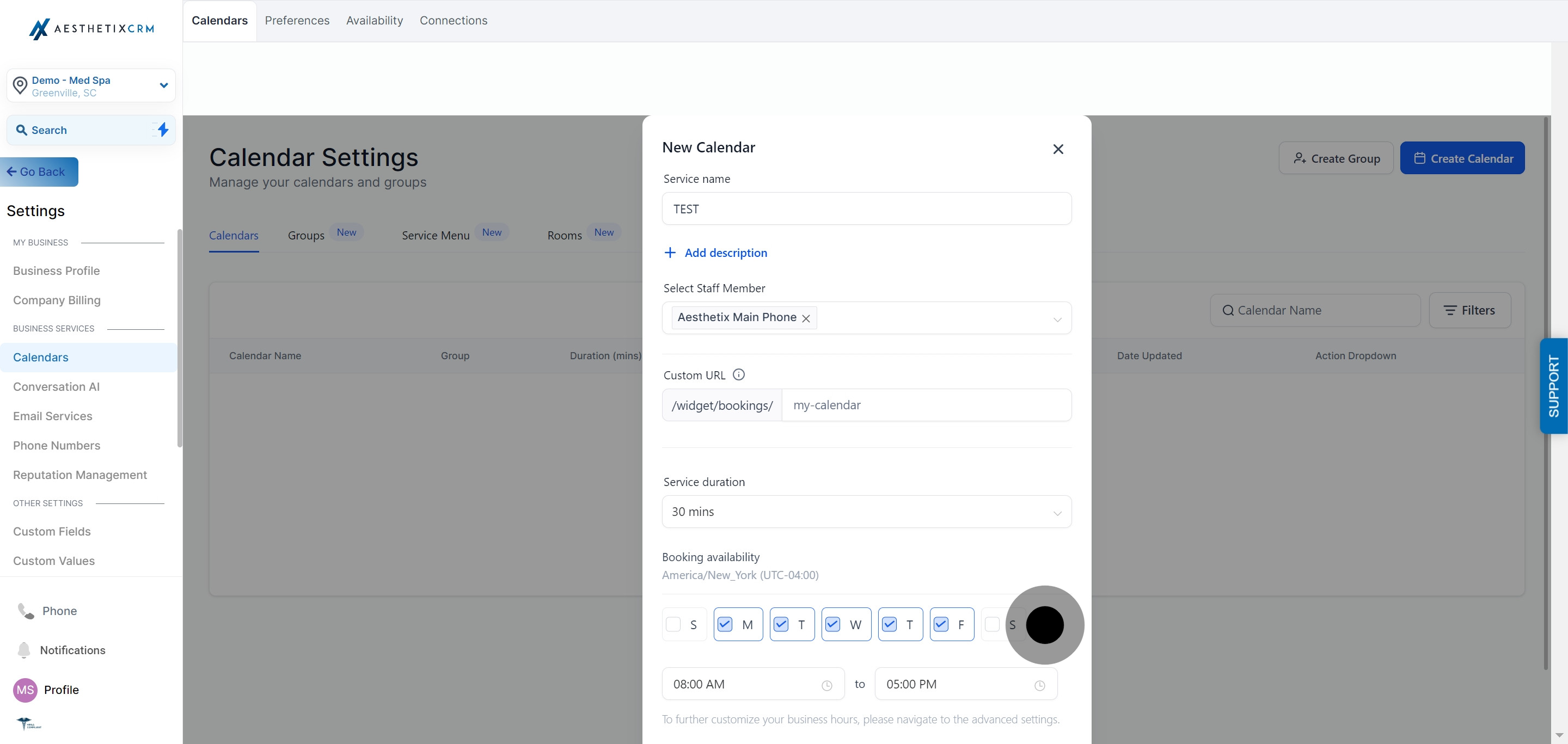
Task: Click the lightning bolt quick actions icon
Action: (163, 130)
